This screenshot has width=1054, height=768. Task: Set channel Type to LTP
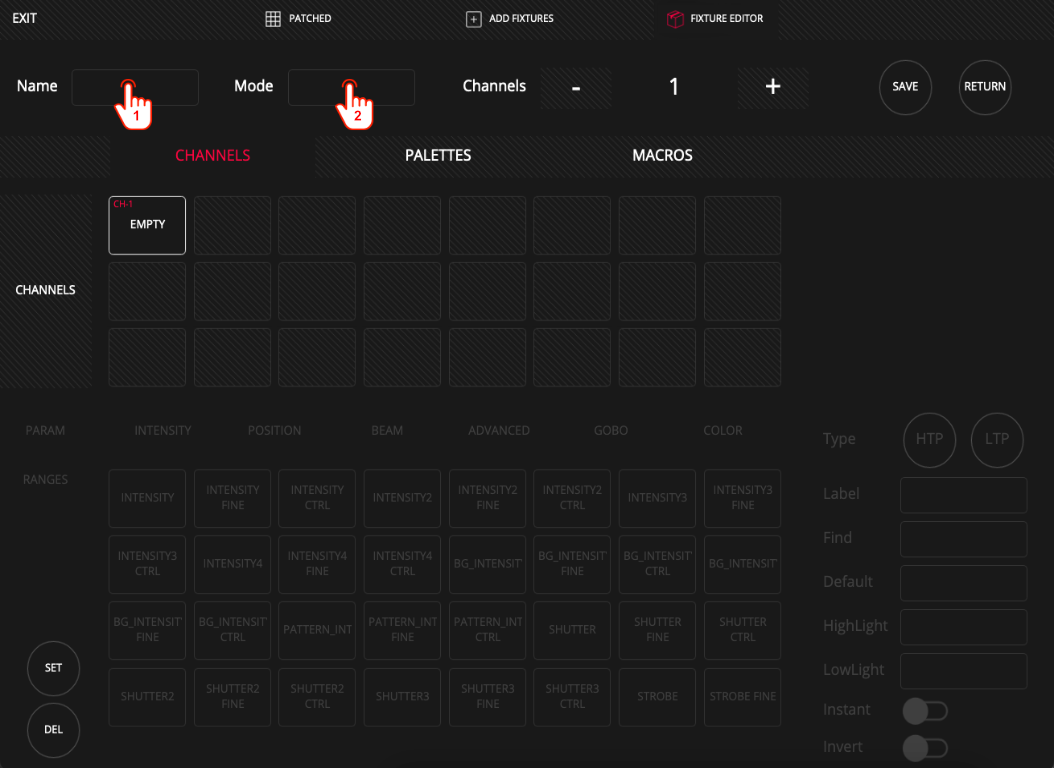(x=997, y=439)
